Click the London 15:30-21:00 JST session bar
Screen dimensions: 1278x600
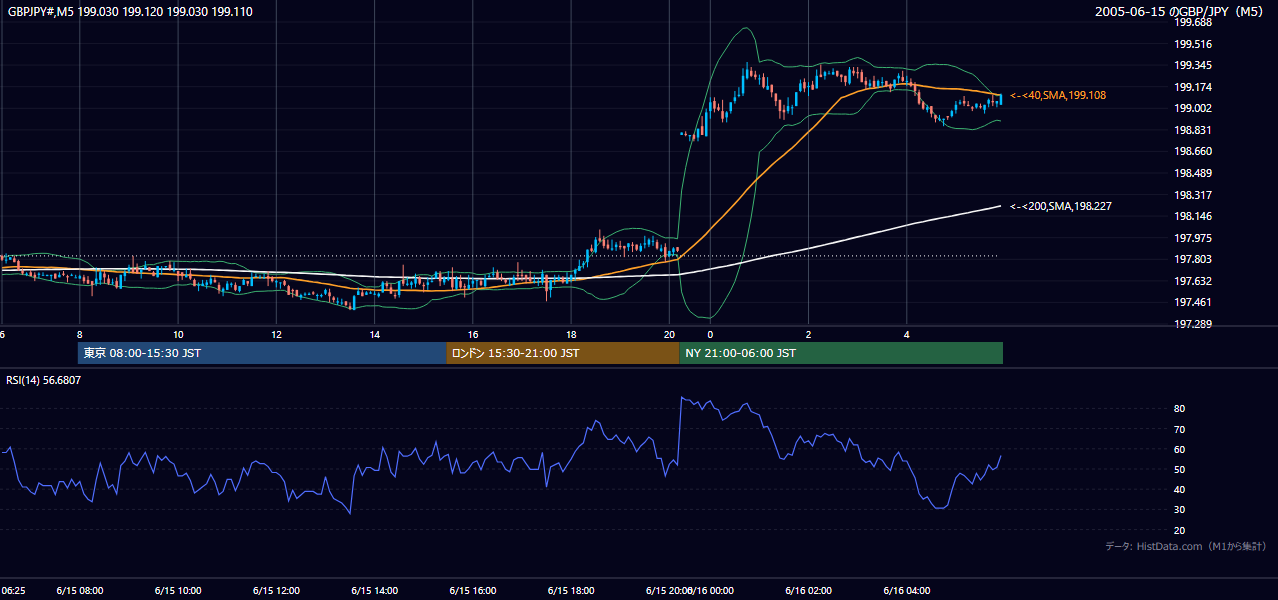(x=563, y=353)
